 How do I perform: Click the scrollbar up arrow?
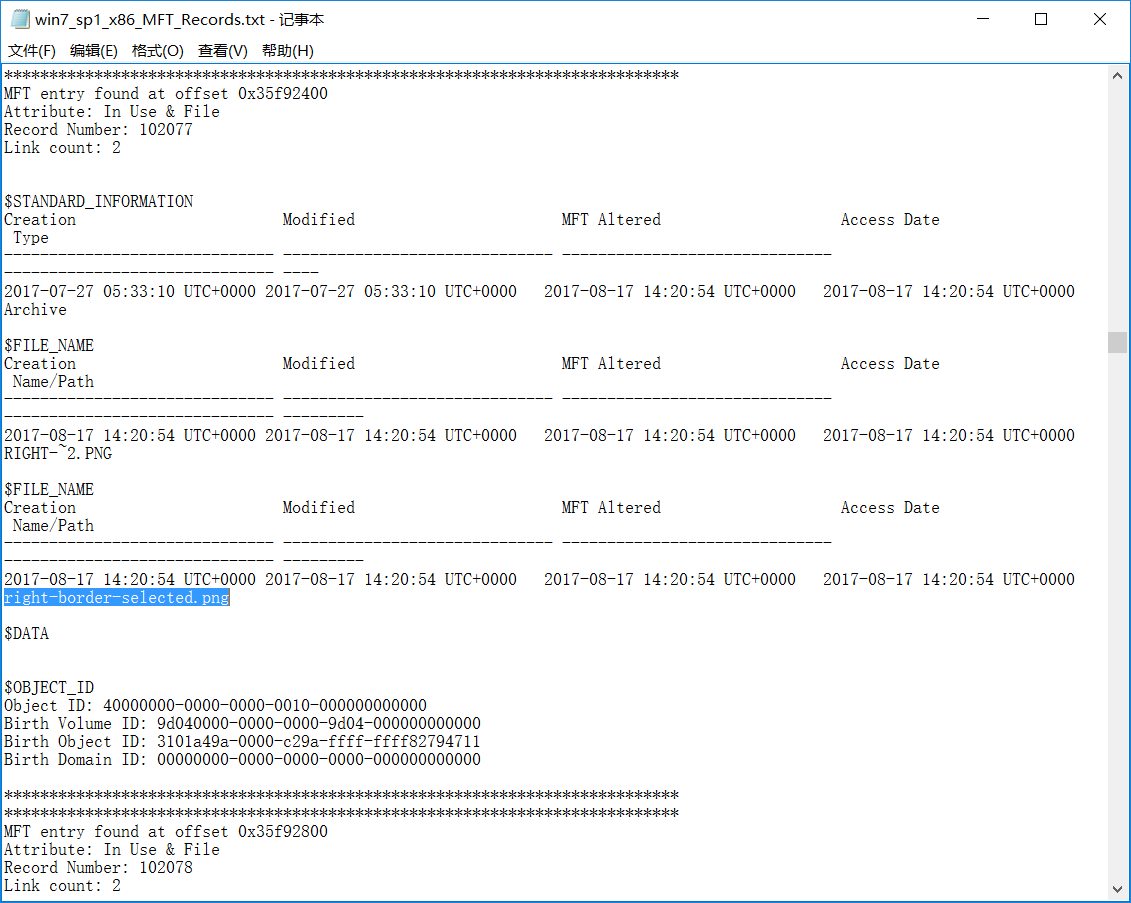click(1117, 73)
